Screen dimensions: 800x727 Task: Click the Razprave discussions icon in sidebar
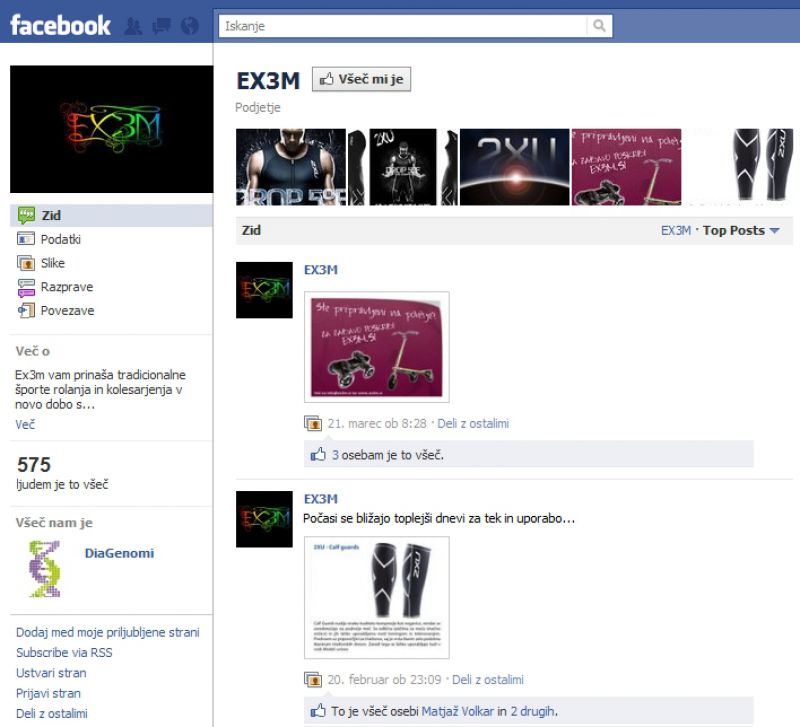pos(26,287)
